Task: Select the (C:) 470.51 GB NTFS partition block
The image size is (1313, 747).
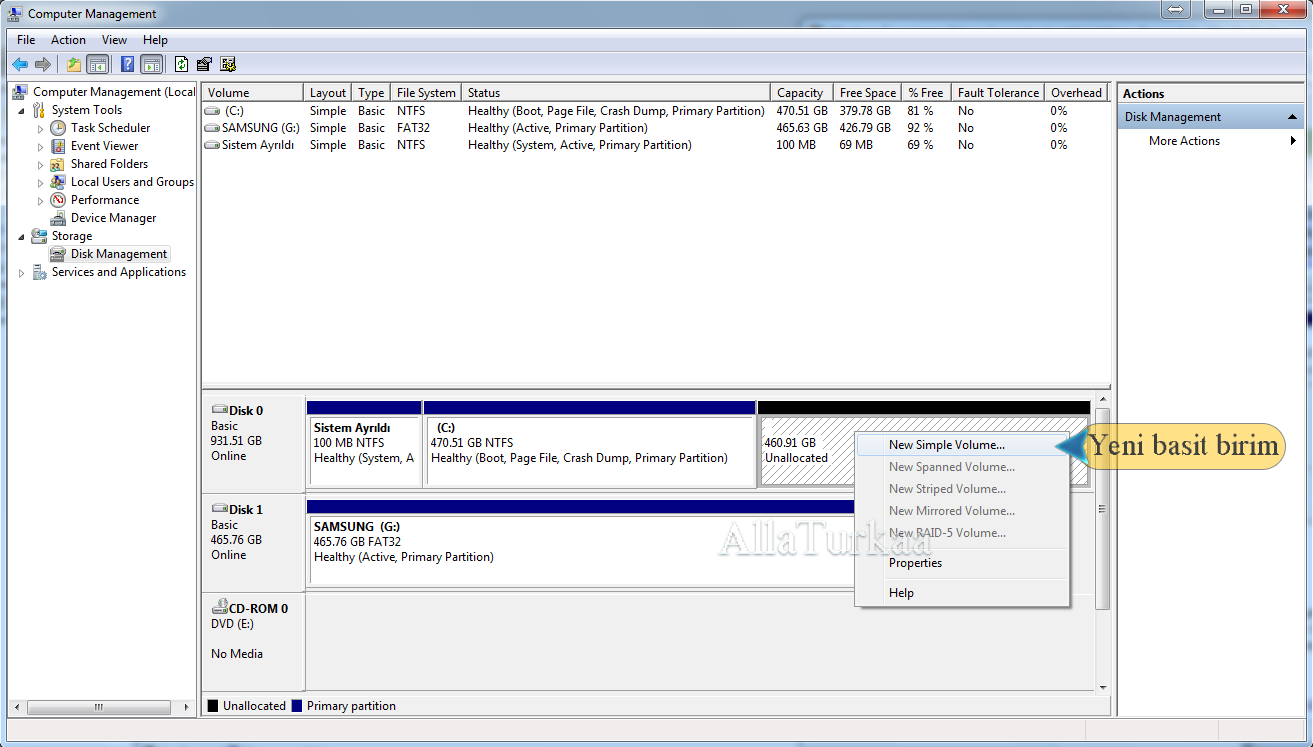Action: tap(590, 451)
